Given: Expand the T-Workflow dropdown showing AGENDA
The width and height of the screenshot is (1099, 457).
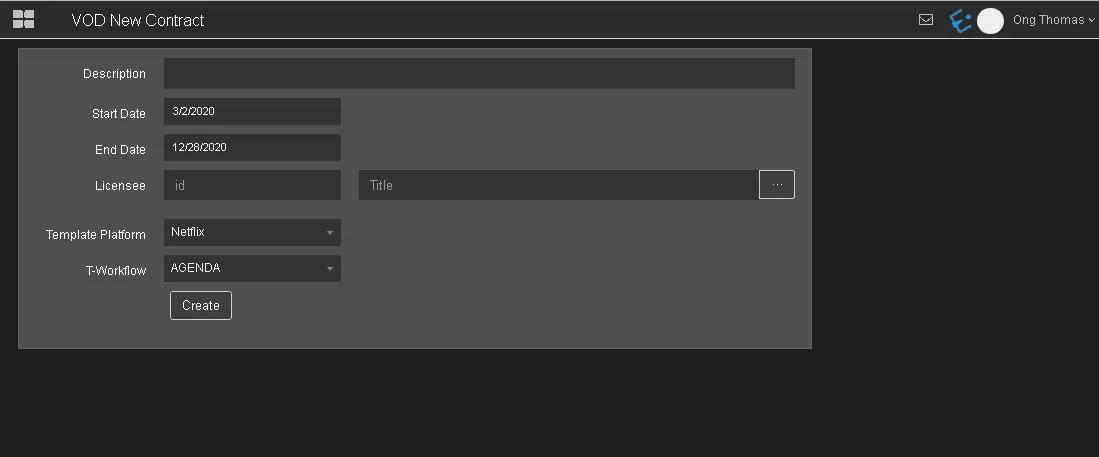Looking at the screenshot, I should coord(252,268).
